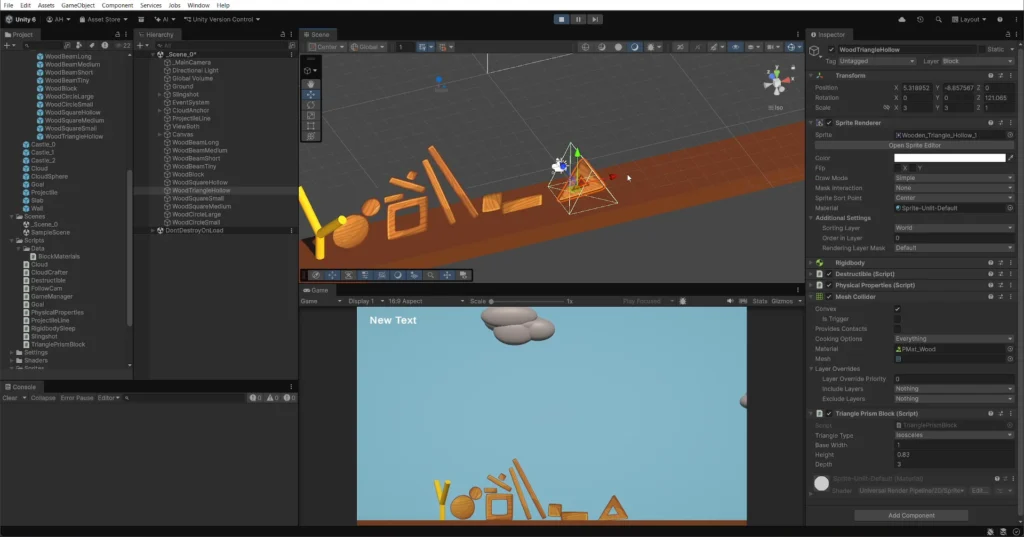This screenshot has width=1024, height=537.
Task: Click the console Clear button
Action: [10, 398]
